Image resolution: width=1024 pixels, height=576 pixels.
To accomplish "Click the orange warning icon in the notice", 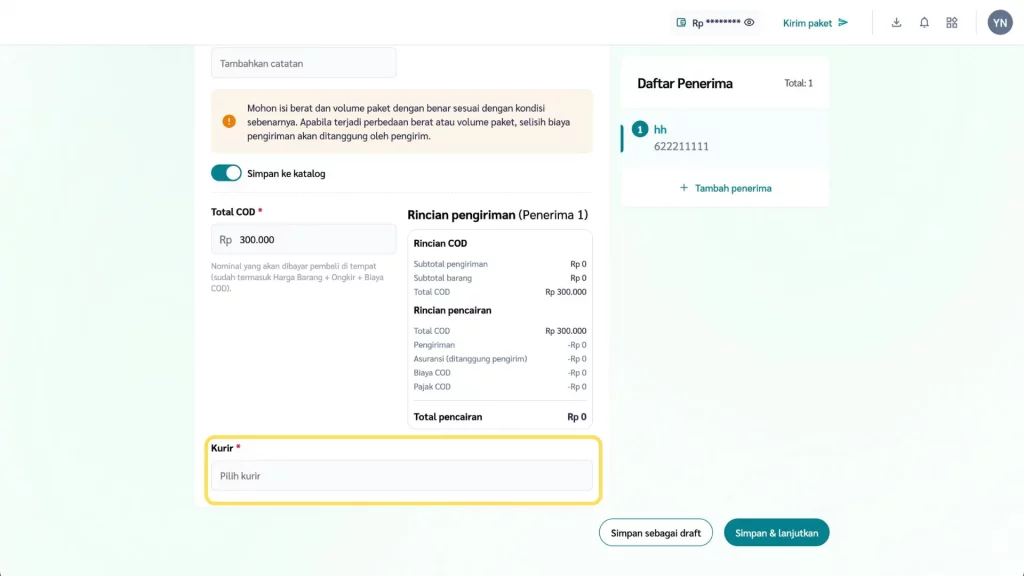I will click(x=229, y=122).
